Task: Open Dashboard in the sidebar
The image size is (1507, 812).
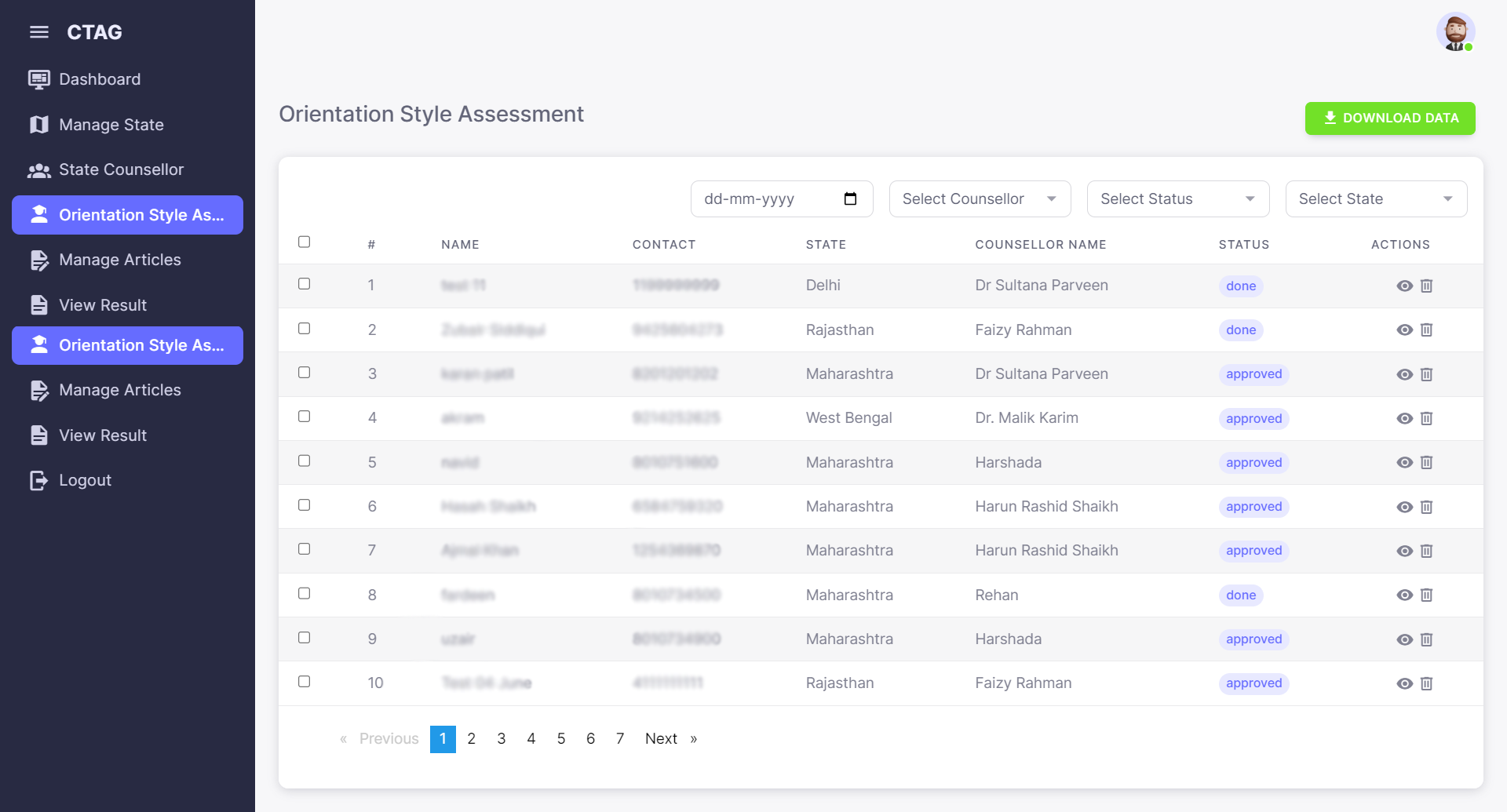Action: pyautogui.click(x=127, y=79)
